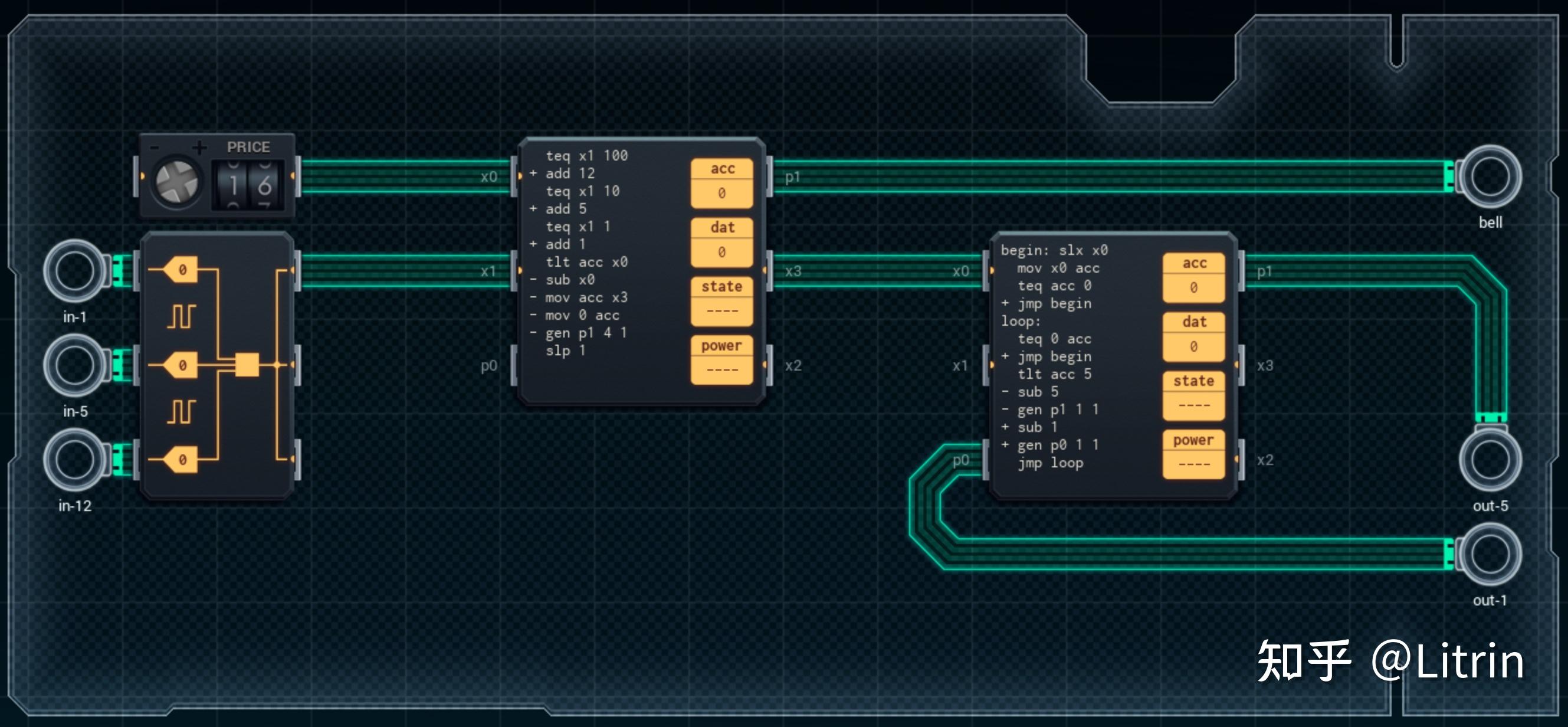Viewport: 1568px width, 727px height.
Task: Click the code line '- gen p1 1 1'
Action: (1050, 409)
